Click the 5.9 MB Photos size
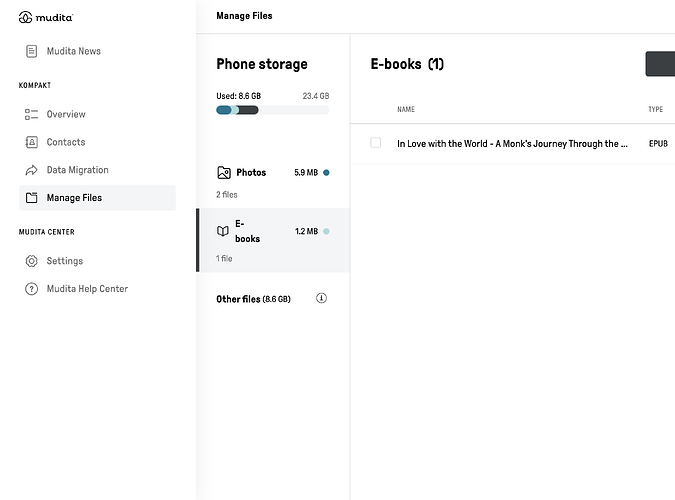675x500 pixels. pos(306,173)
